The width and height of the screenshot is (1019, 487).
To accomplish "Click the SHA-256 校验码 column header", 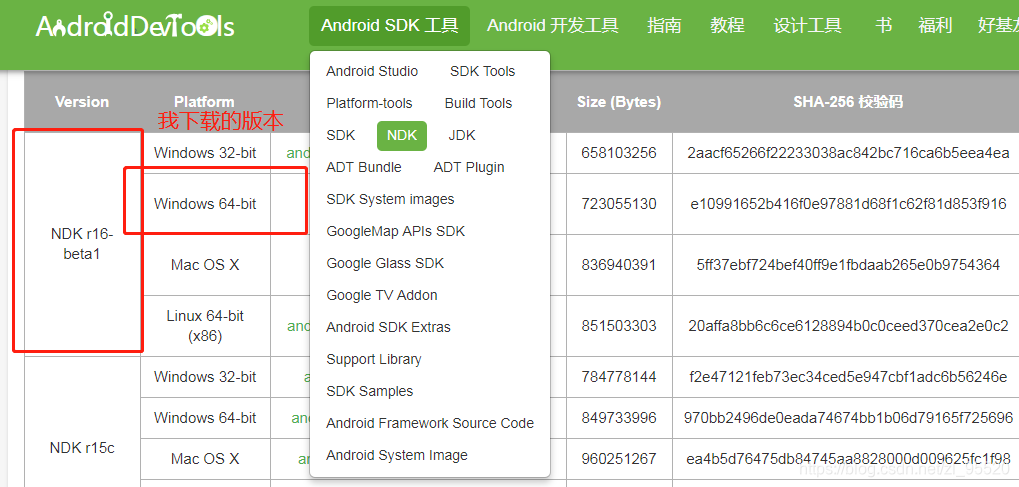I will (847, 102).
